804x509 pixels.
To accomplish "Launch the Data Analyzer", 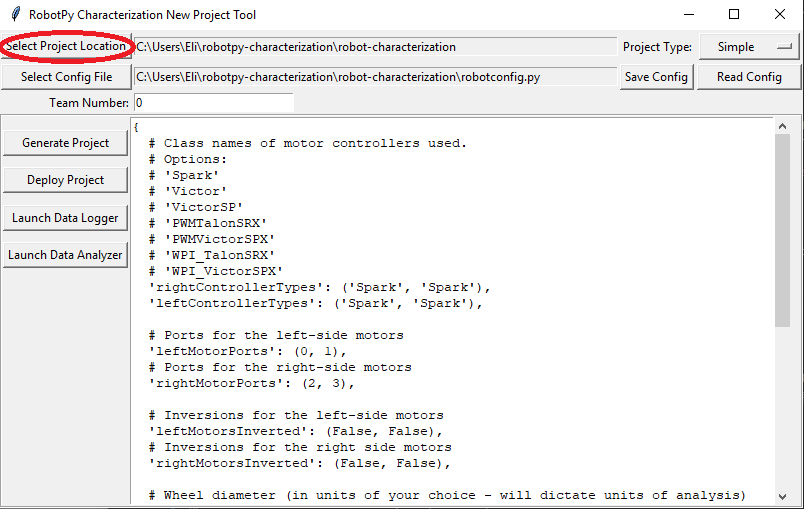I will click(65, 255).
